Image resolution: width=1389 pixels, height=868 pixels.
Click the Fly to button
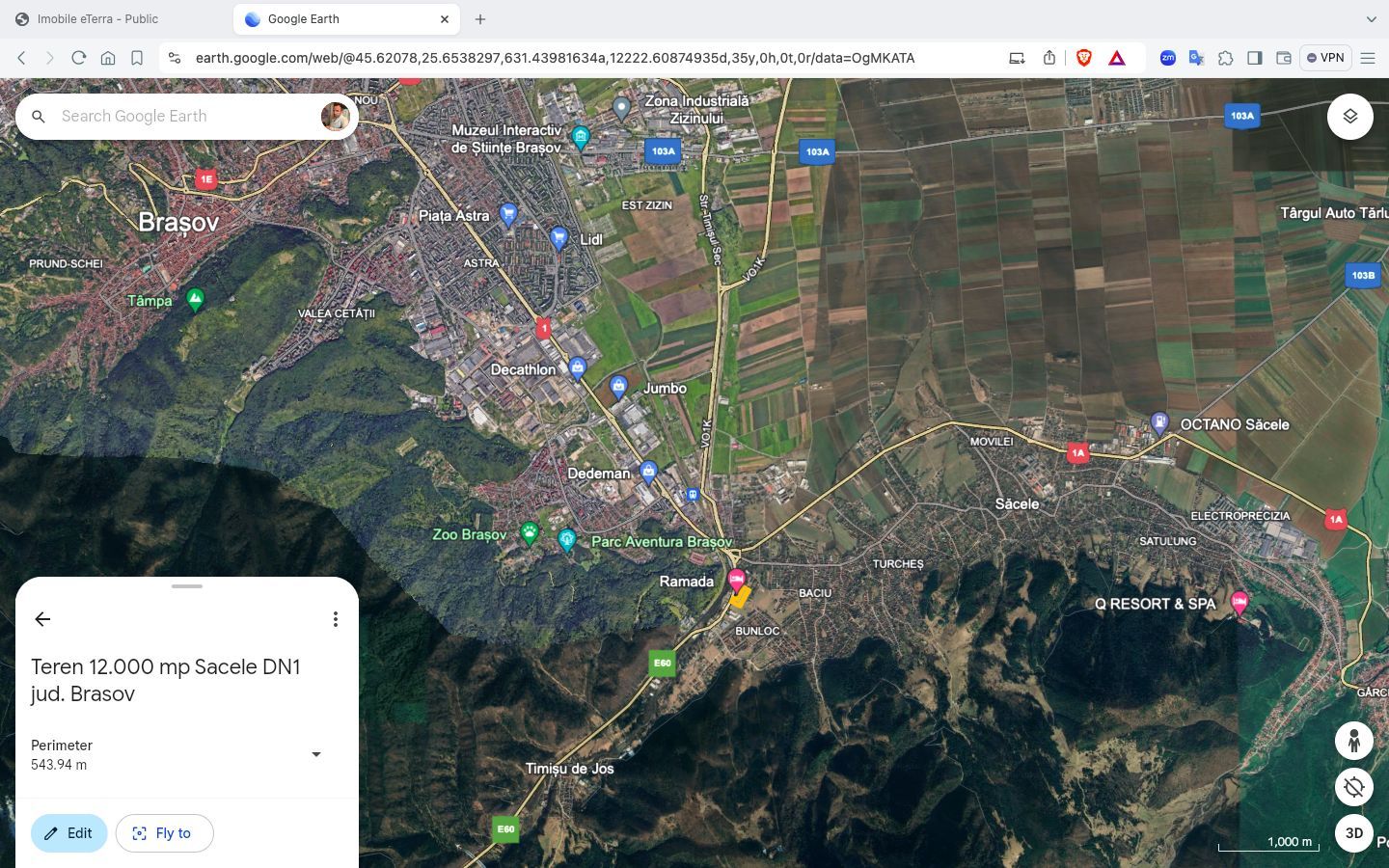pyautogui.click(x=164, y=833)
